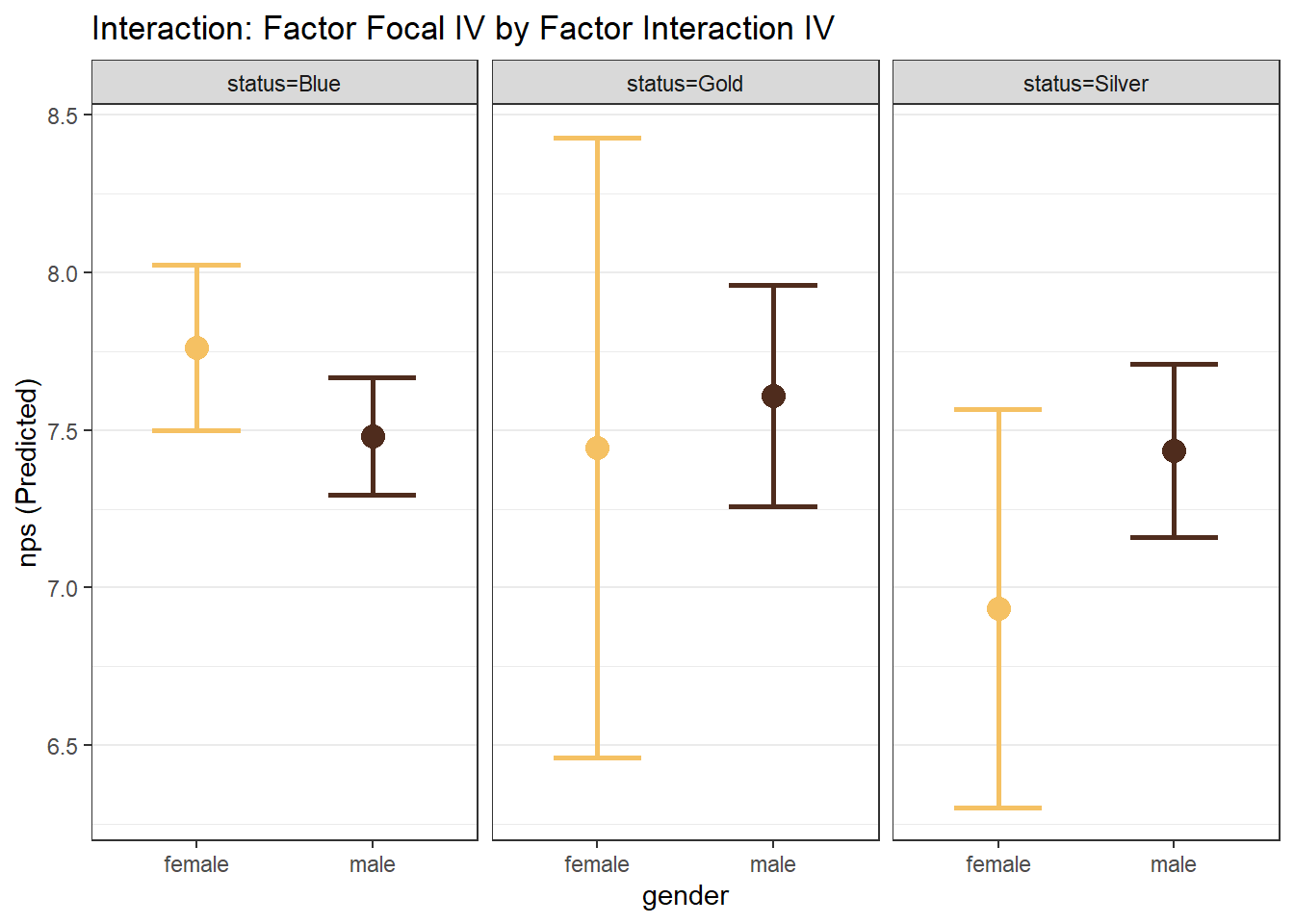Click the status=Blue facet header

[284, 84]
